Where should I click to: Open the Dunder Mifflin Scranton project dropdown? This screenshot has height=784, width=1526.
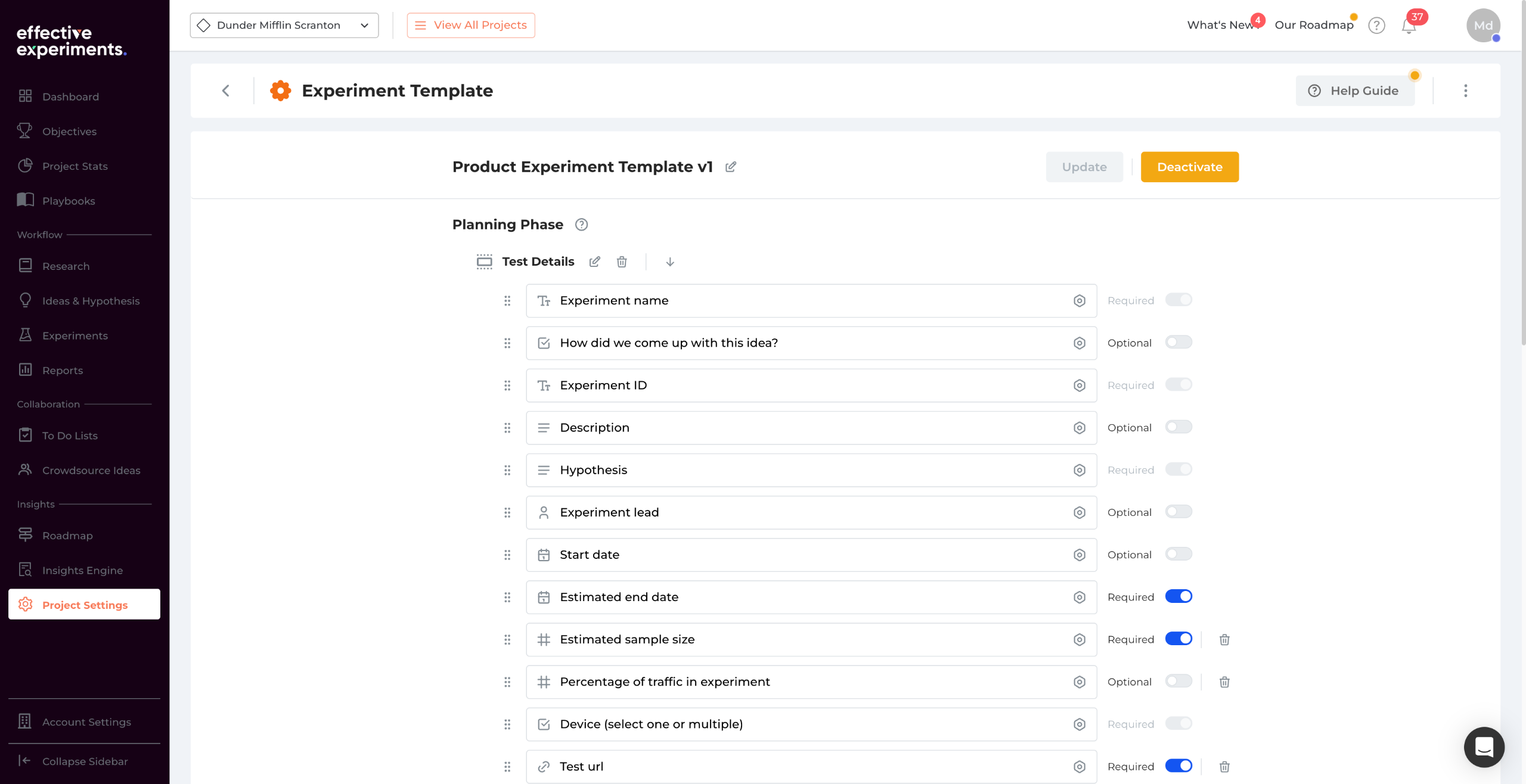point(284,25)
